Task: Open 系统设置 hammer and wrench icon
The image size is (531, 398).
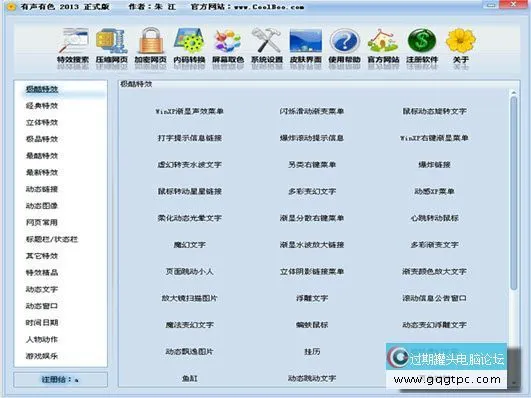Action: click(x=267, y=41)
